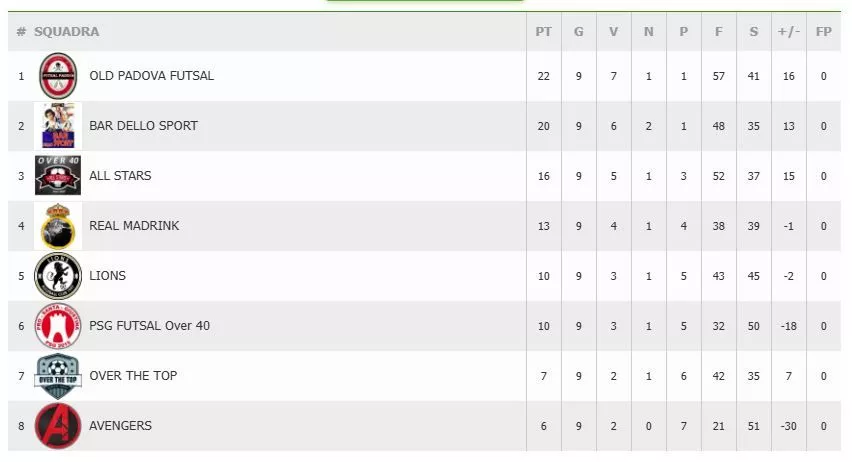The height and width of the screenshot is (462, 852).
Task: Click PSG FUTSAL Over 40 name
Action: point(149,326)
